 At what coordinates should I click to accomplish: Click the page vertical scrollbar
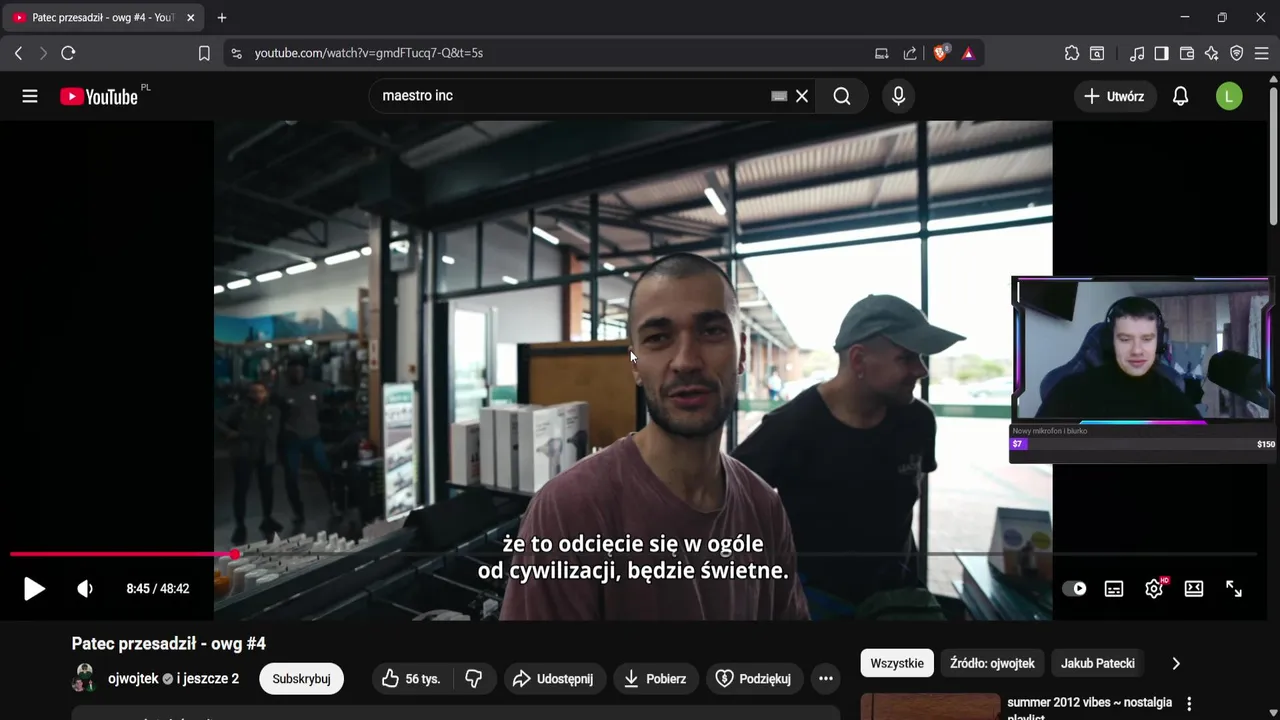(1274, 155)
